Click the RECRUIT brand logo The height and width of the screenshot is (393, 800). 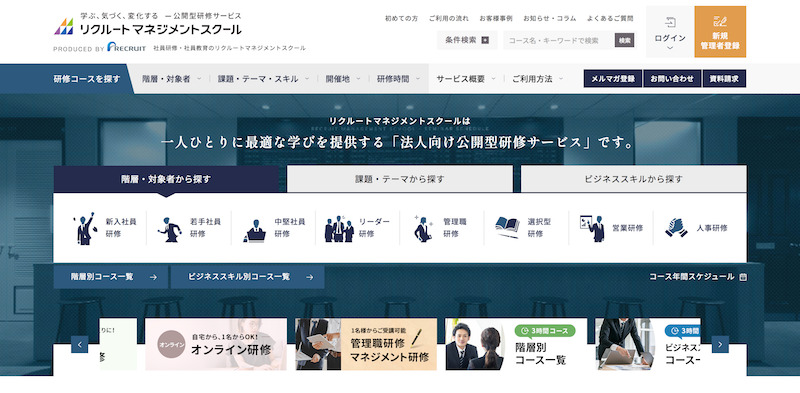pyautogui.click(x=127, y=47)
